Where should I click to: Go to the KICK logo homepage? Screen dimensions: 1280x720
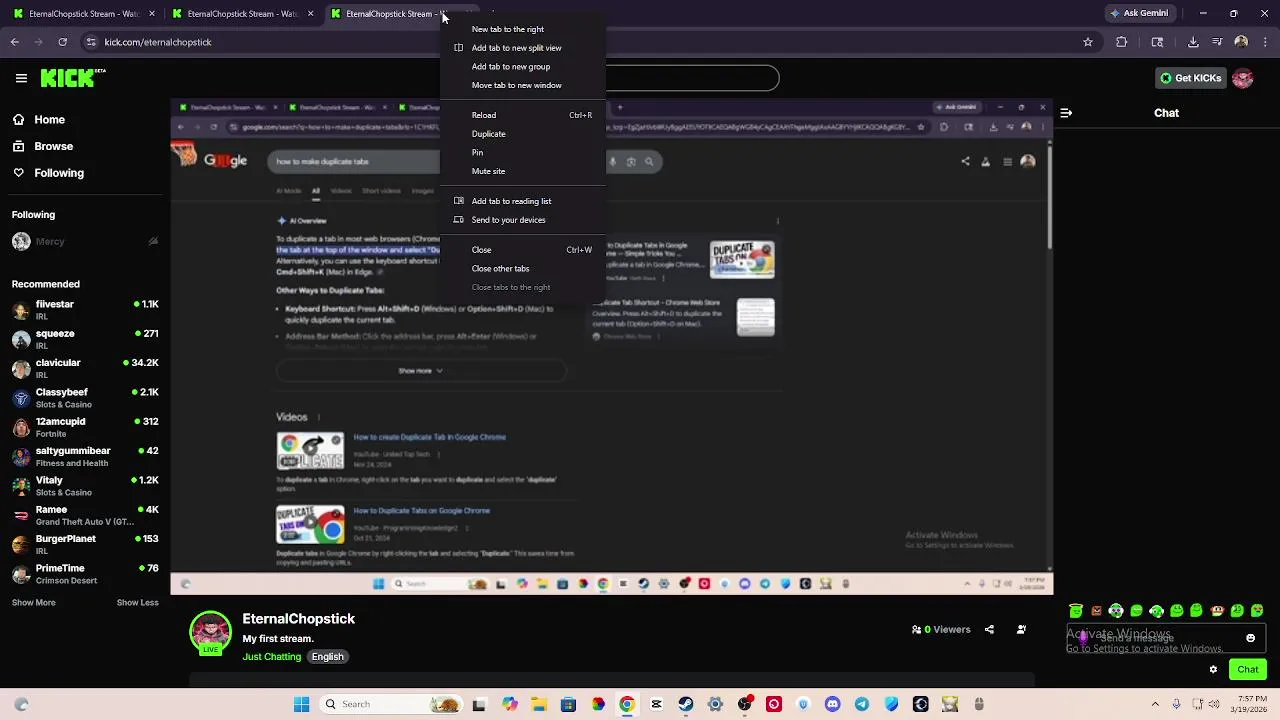coord(73,78)
